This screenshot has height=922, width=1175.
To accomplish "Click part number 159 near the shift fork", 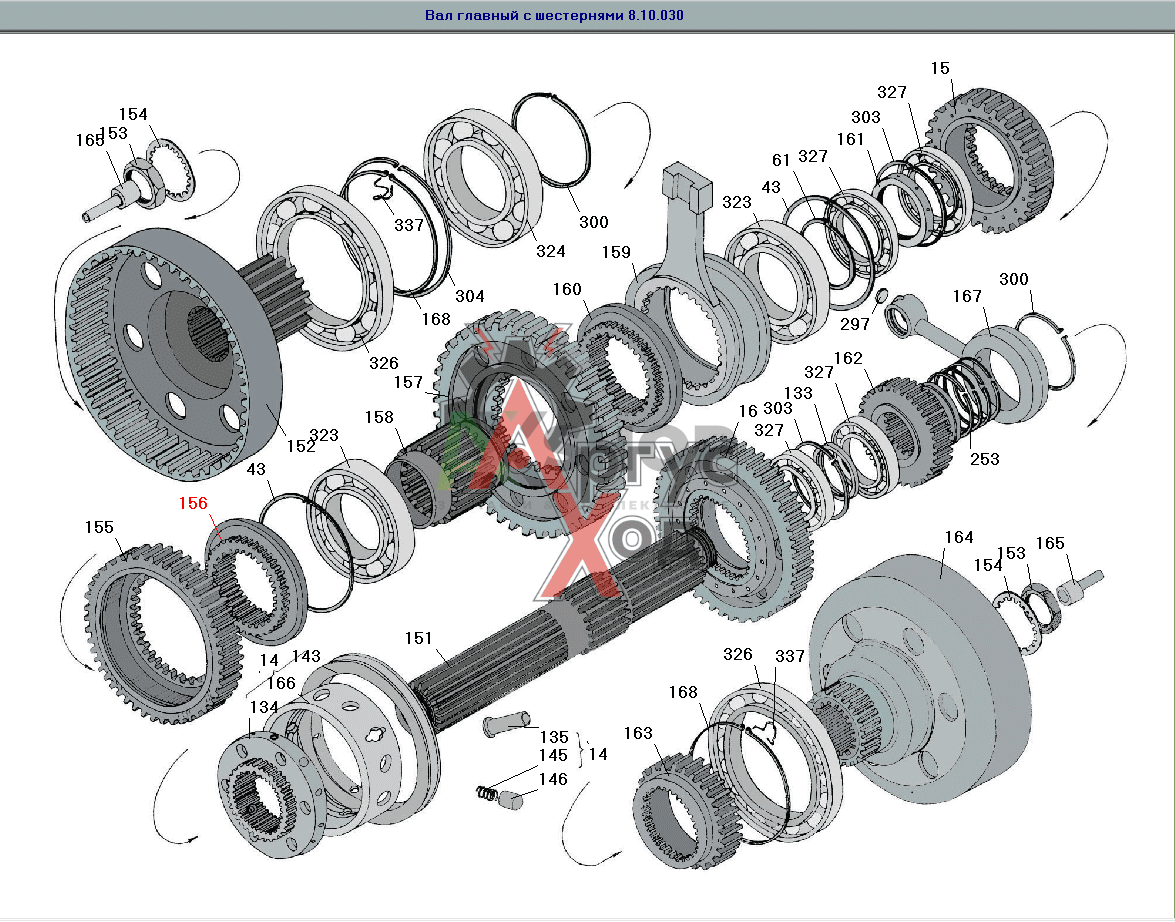I will (616, 253).
